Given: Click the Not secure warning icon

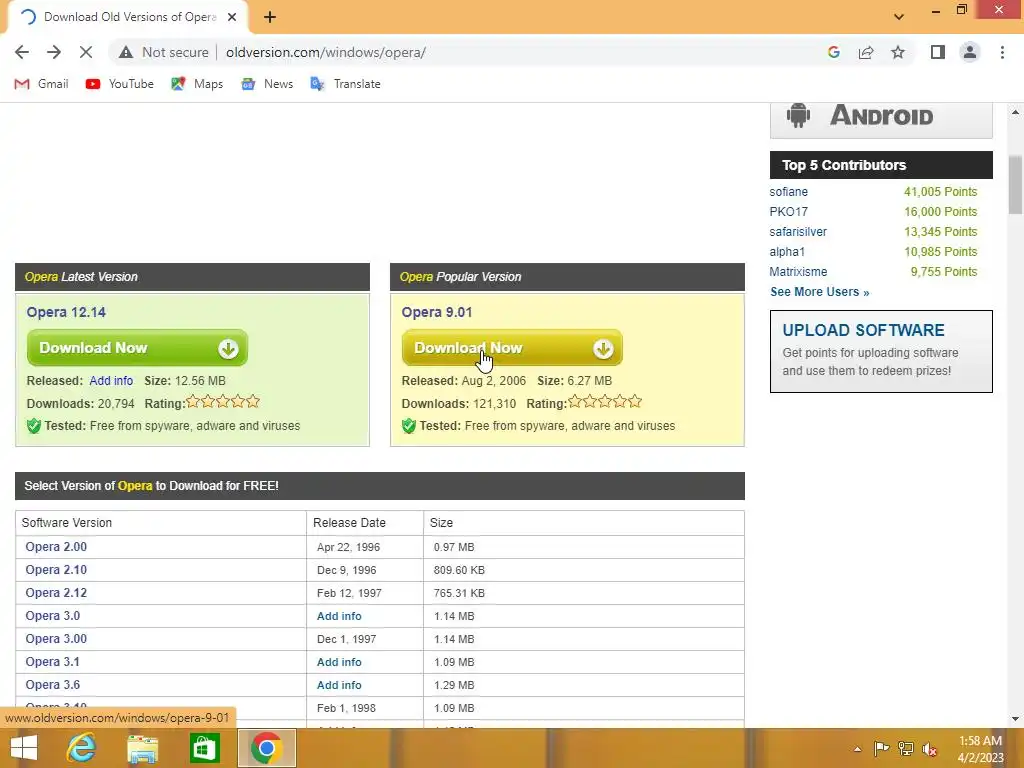Looking at the screenshot, I should (126, 52).
